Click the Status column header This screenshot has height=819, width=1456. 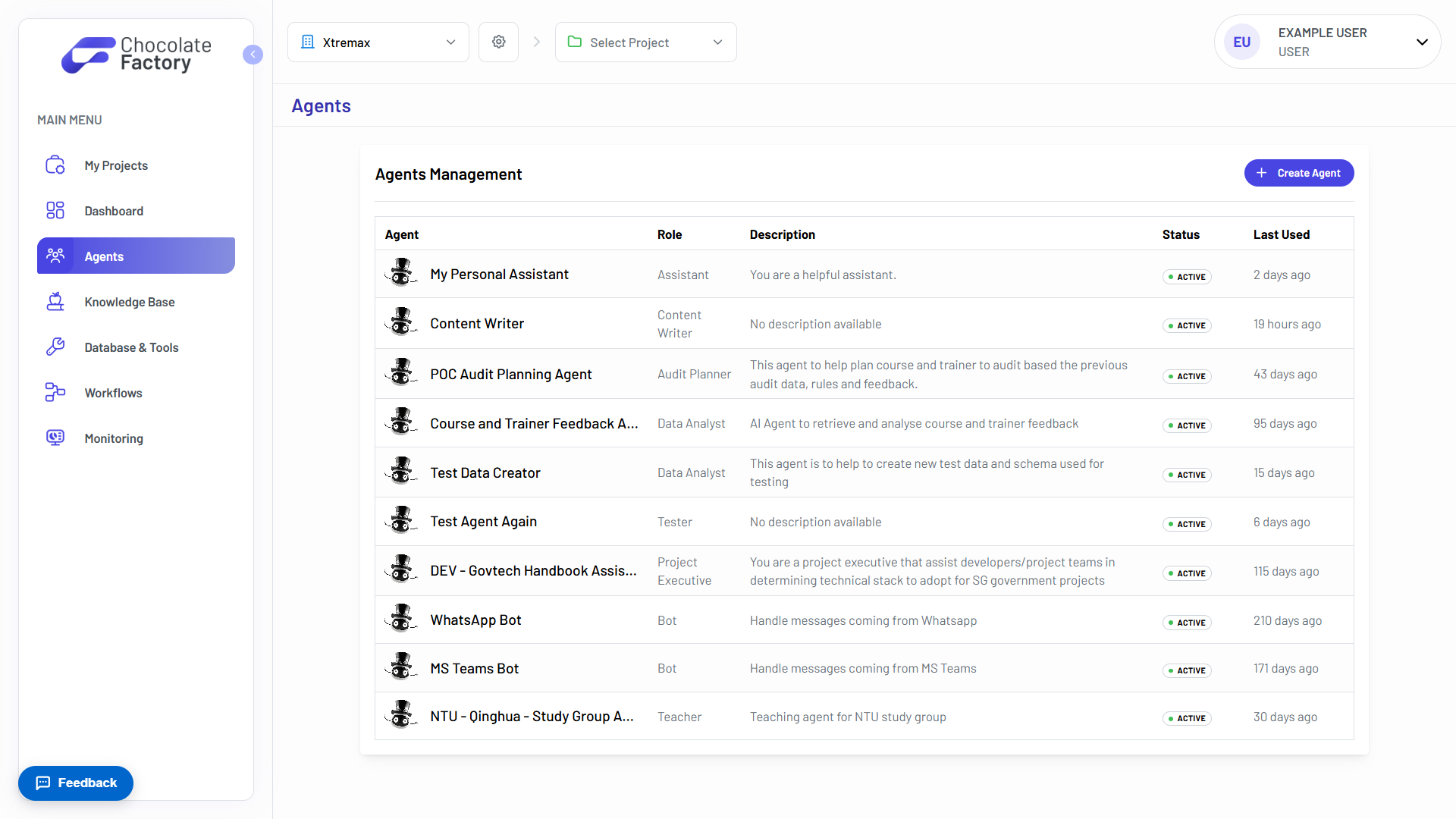[1181, 234]
